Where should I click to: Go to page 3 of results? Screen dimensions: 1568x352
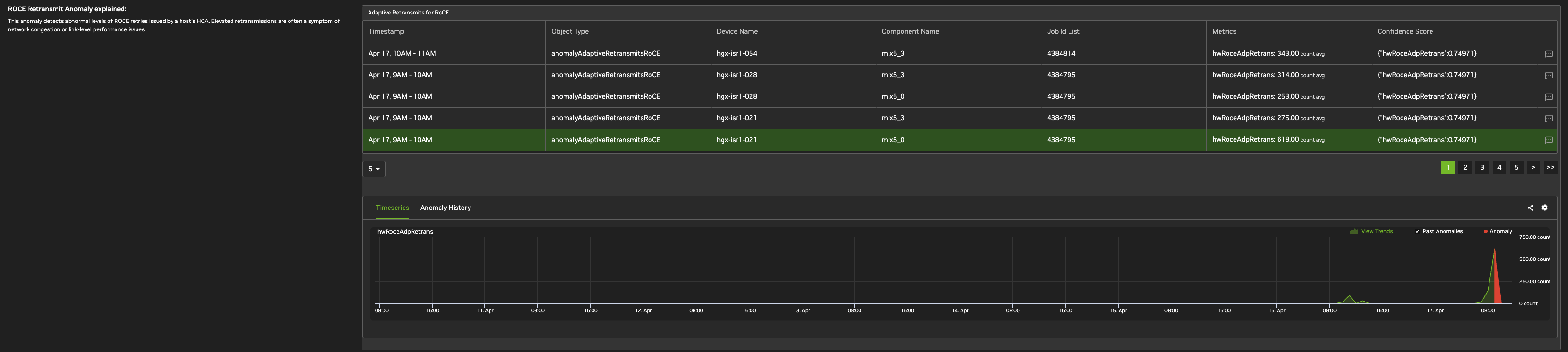click(1481, 167)
